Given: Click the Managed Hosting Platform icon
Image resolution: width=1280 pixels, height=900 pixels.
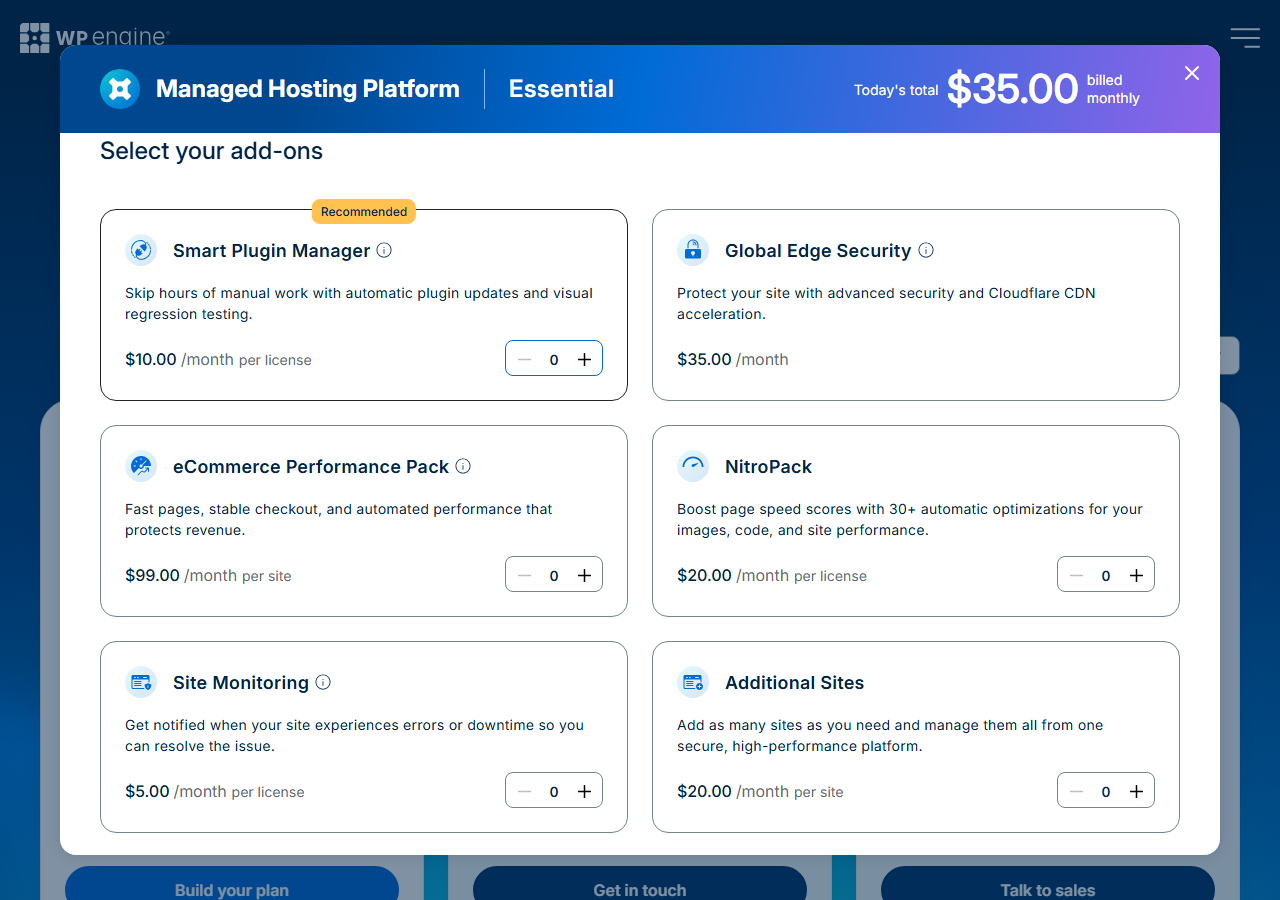Looking at the screenshot, I should [x=120, y=89].
